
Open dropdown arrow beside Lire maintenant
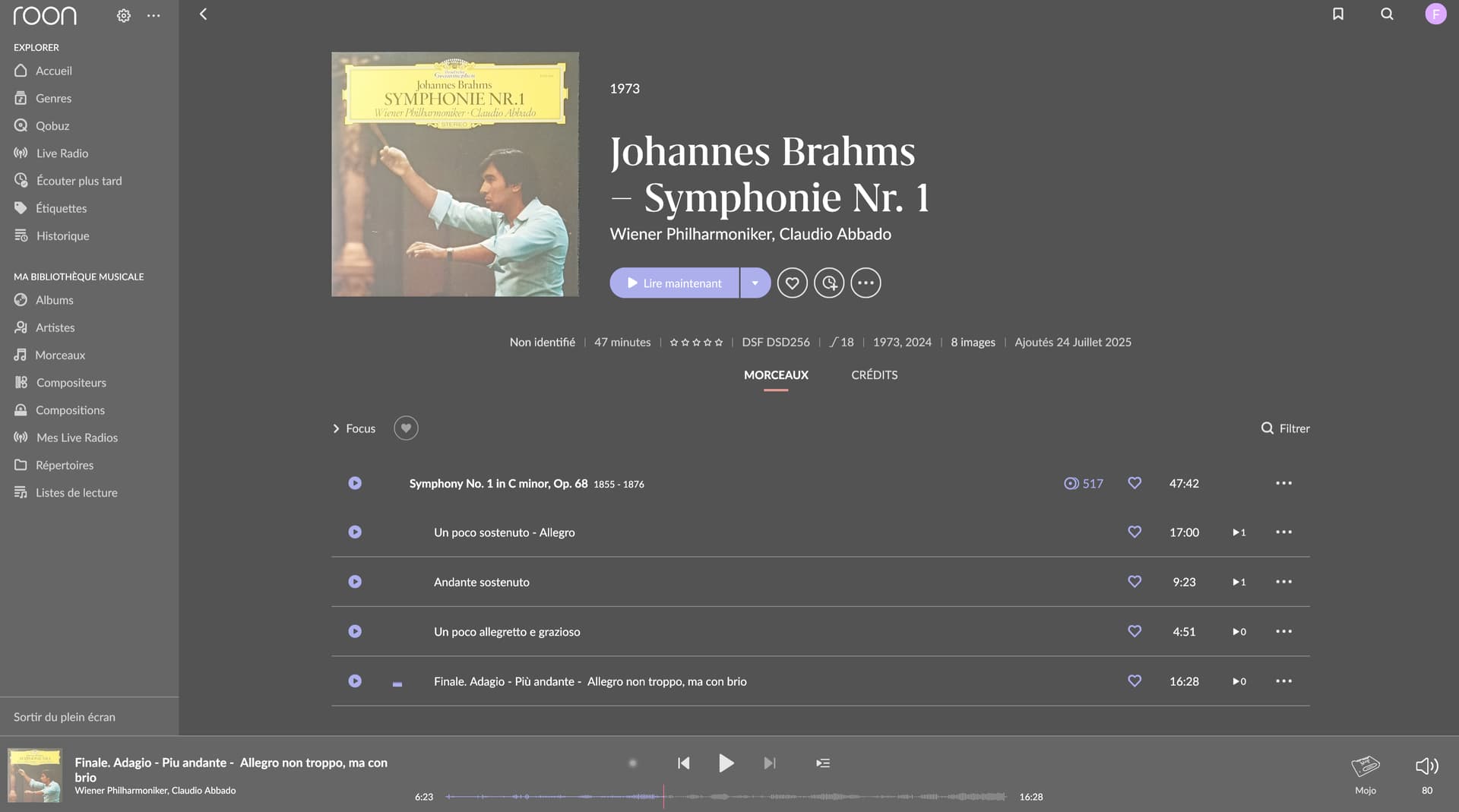(755, 283)
